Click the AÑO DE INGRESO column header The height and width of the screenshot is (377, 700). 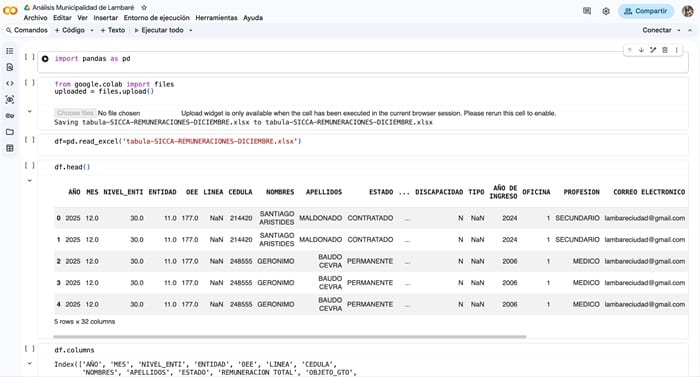[503, 192]
